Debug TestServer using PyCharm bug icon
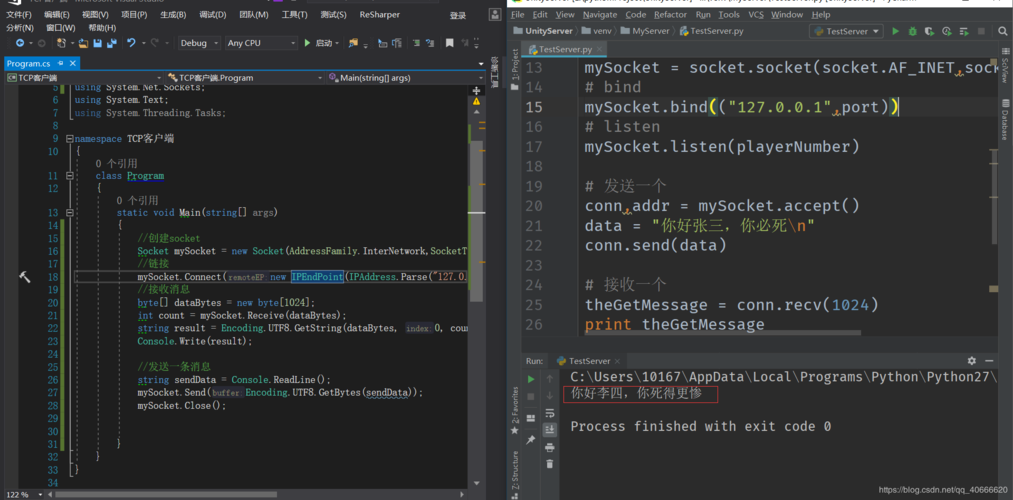Image resolution: width=1013 pixels, height=500 pixels. click(x=912, y=31)
